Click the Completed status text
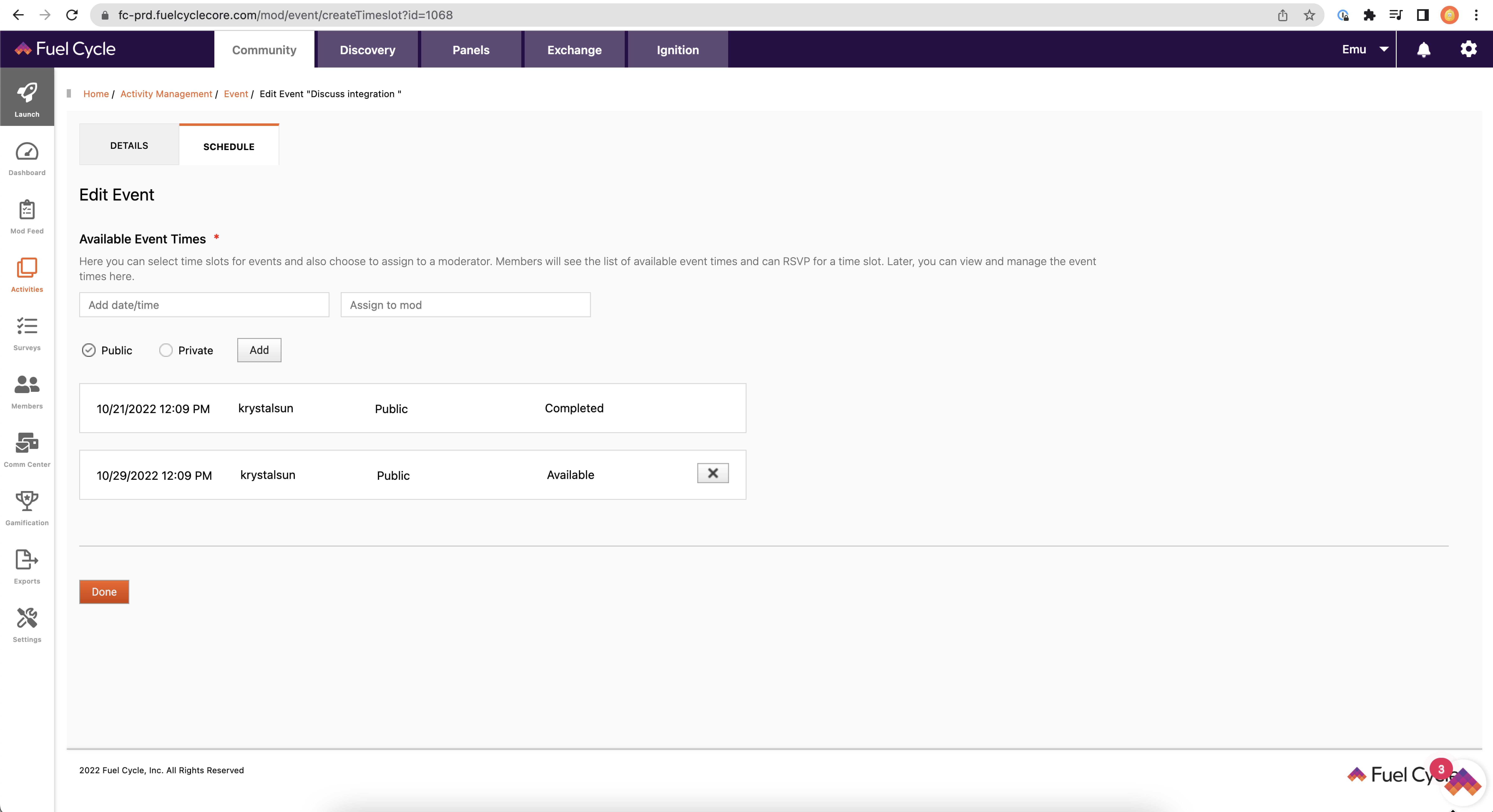The height and width of the screenshot is (812, 1493). 574,408
